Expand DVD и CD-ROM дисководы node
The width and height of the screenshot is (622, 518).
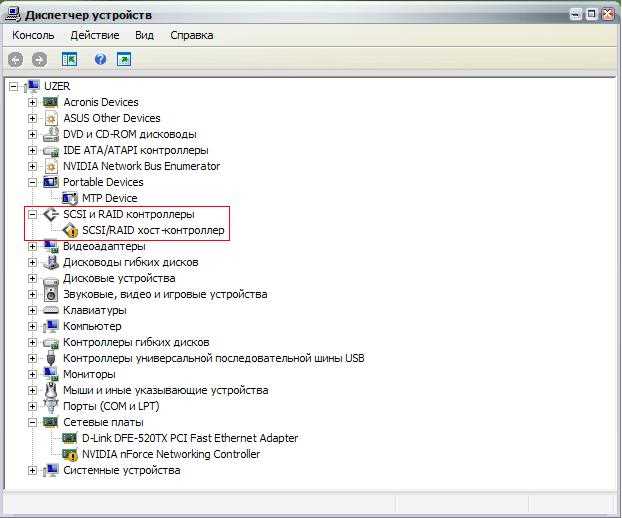tap(33, 134)
